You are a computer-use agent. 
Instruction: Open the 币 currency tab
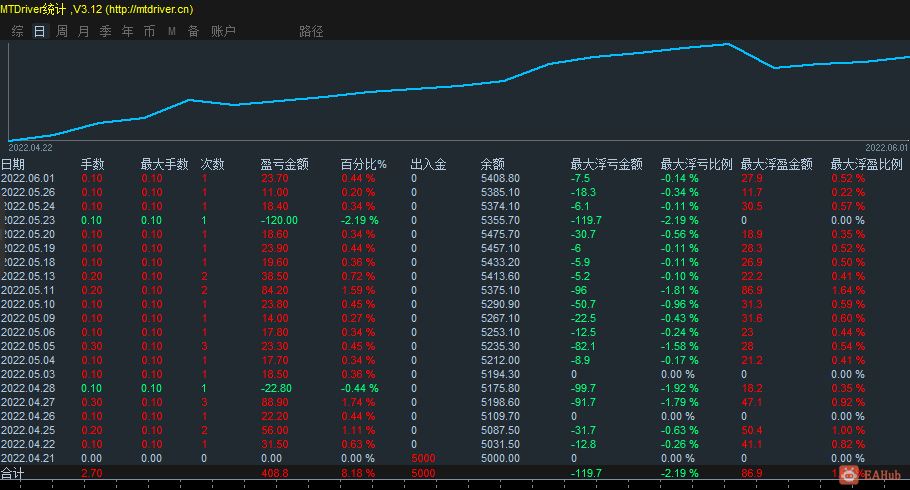click(x=150, y=31)
